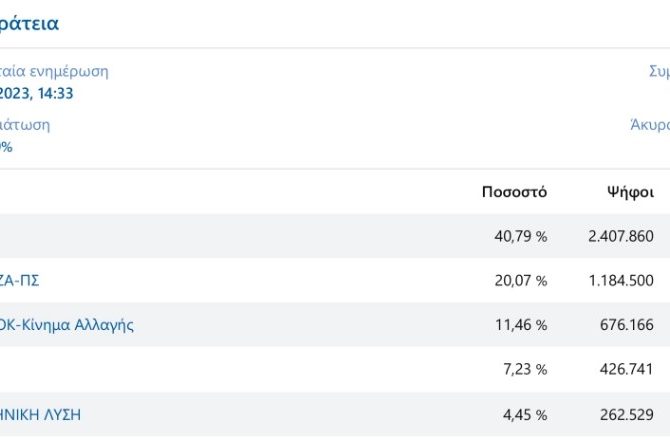Click the 7,23 % percentage cell

tap(525, 369)
